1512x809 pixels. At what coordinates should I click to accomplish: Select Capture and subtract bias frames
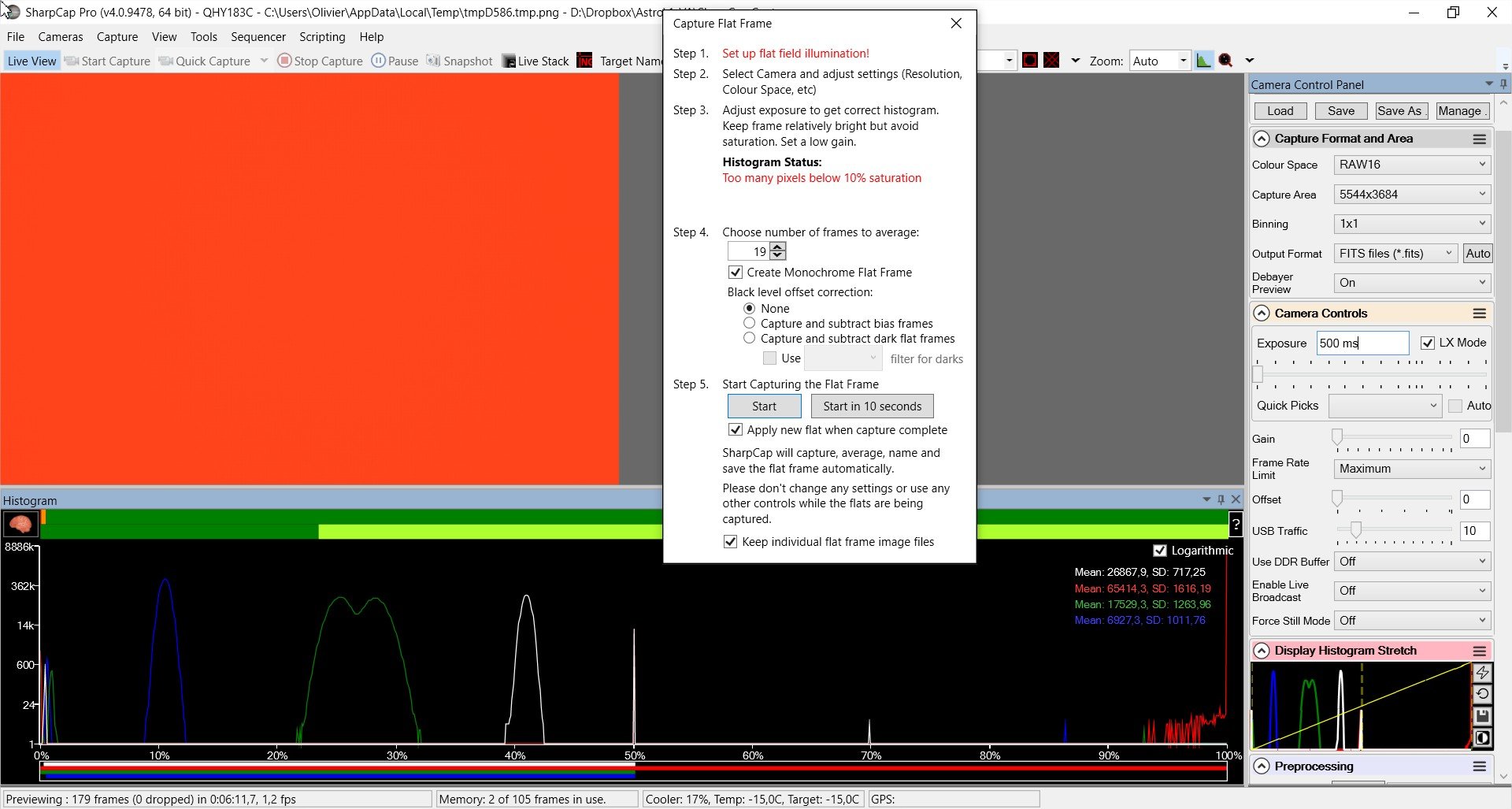(x=750, y=324)
